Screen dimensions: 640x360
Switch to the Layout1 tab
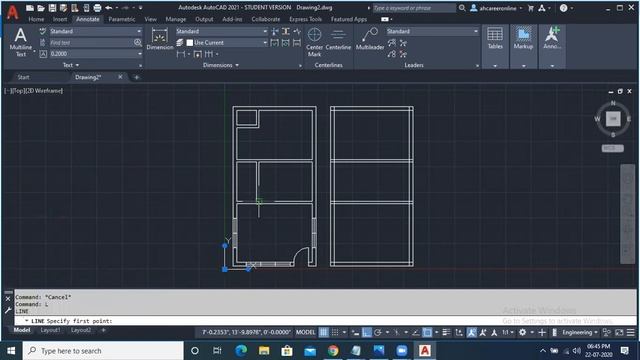(x=50, y=330)
